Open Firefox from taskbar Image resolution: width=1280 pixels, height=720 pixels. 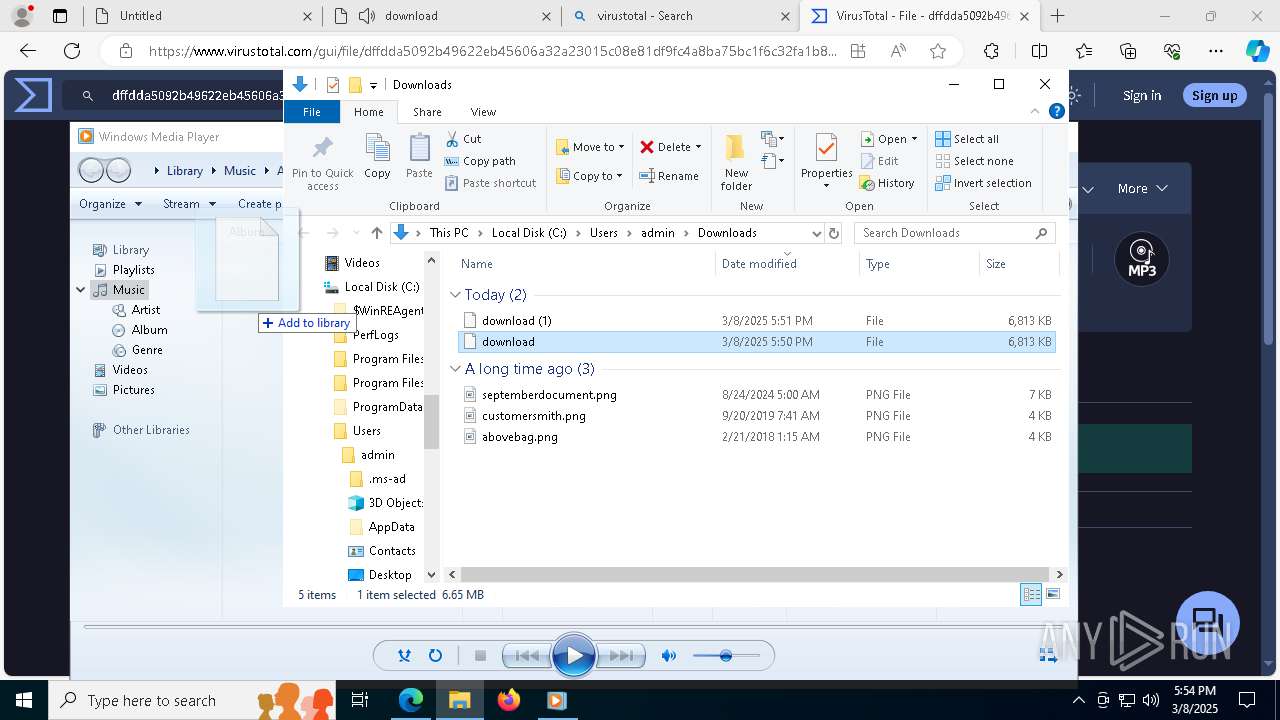coord(509,700)
